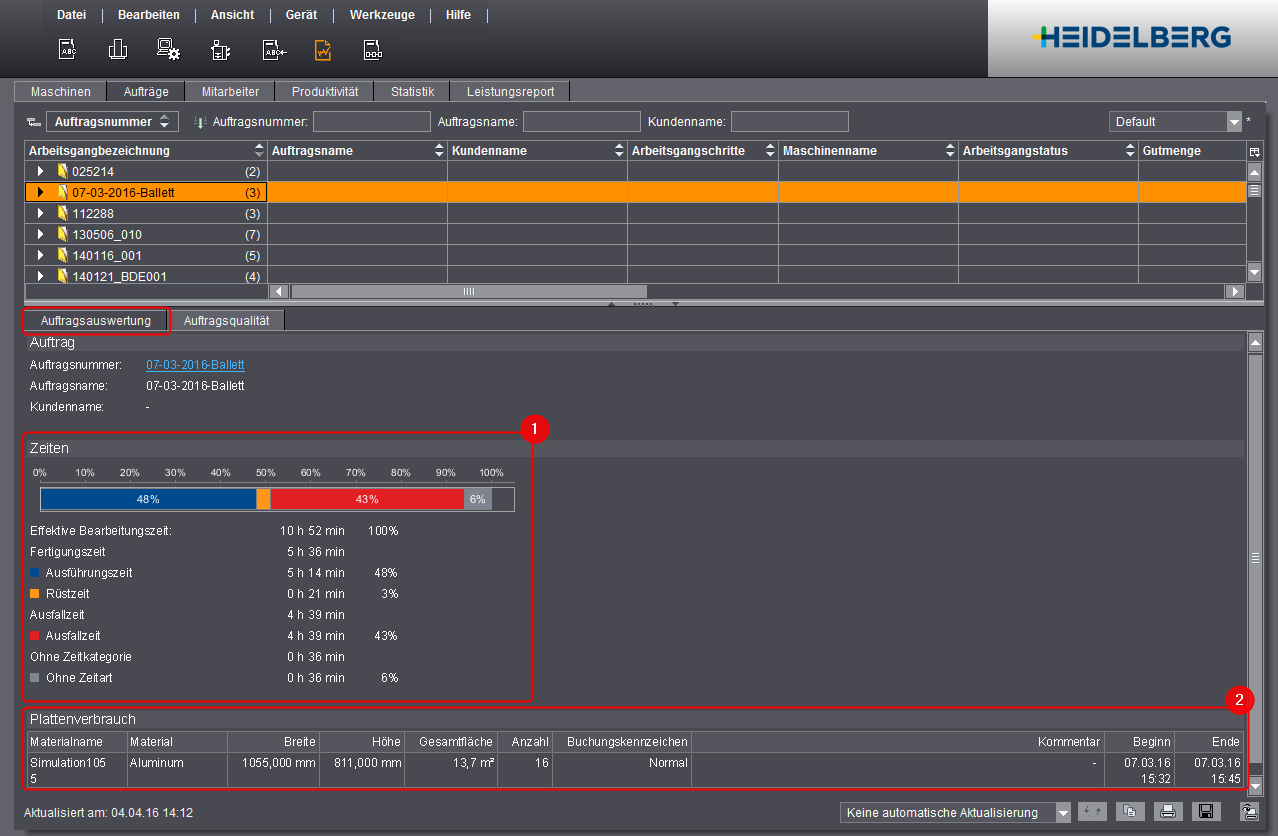This screenshot has width=1278, height=836.
Task: Select the Auftragsqualität tab
Action: pyautogui.click(x=227, y=321)
